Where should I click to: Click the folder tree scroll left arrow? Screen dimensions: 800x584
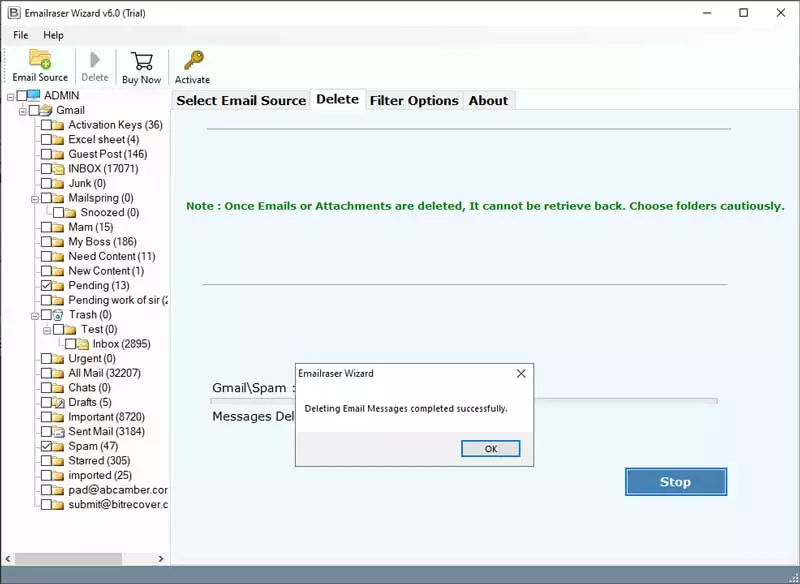click(8, 558)
